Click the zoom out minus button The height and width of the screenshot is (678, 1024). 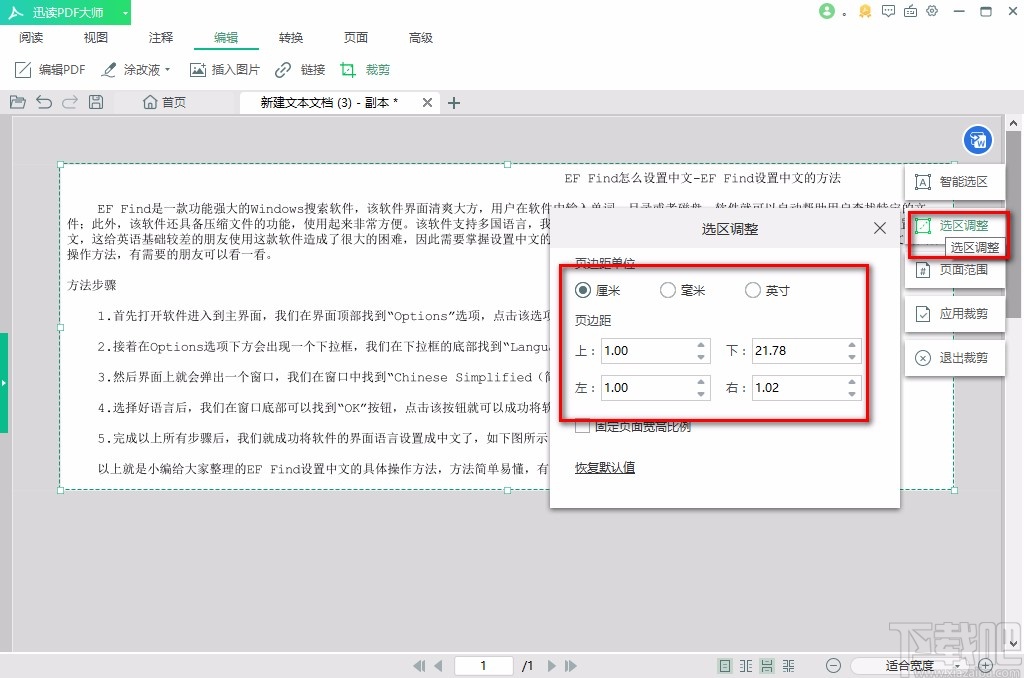833,666
